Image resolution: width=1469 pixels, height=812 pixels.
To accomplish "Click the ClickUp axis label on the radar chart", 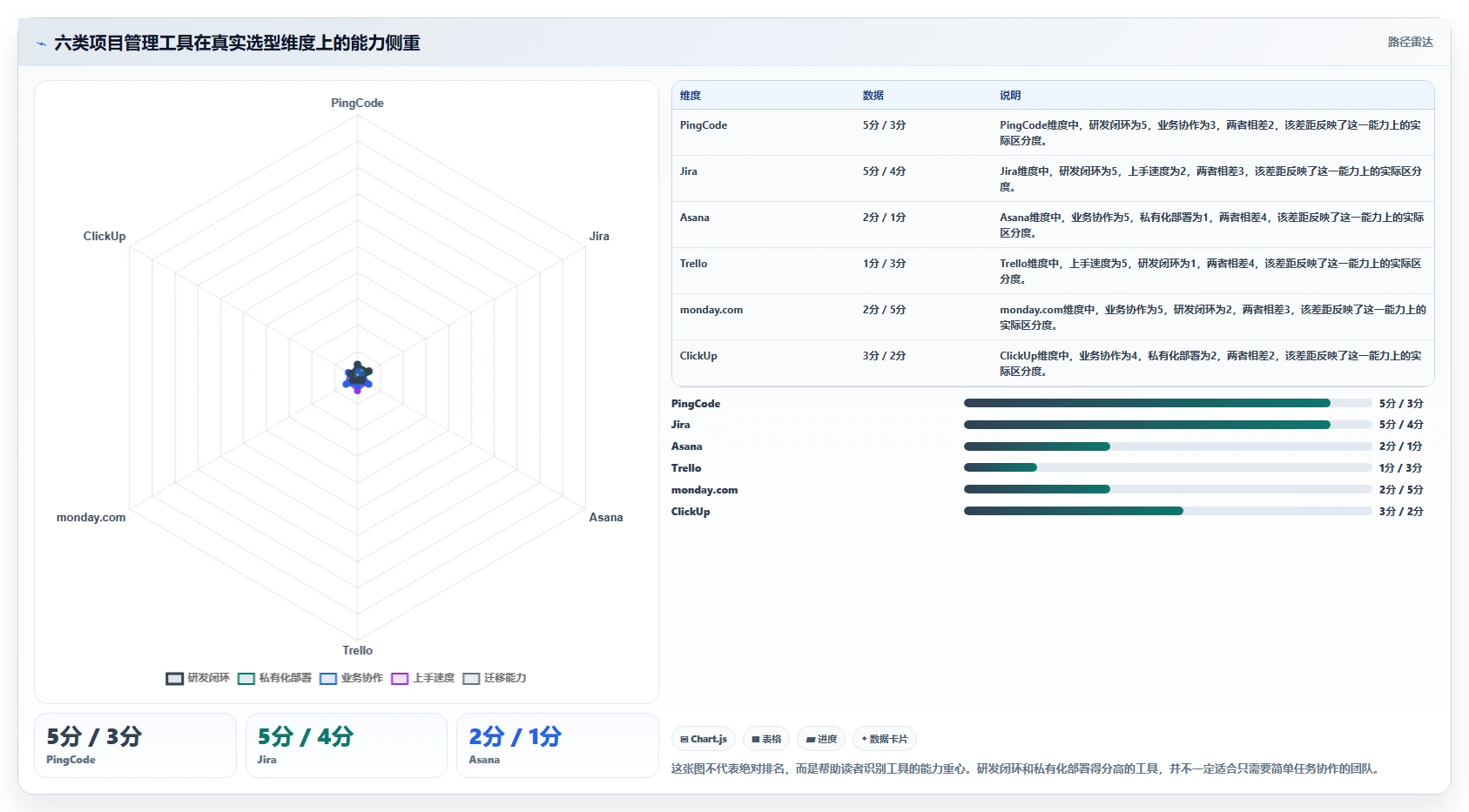I will pyautogui.click(x=104, y=236).
